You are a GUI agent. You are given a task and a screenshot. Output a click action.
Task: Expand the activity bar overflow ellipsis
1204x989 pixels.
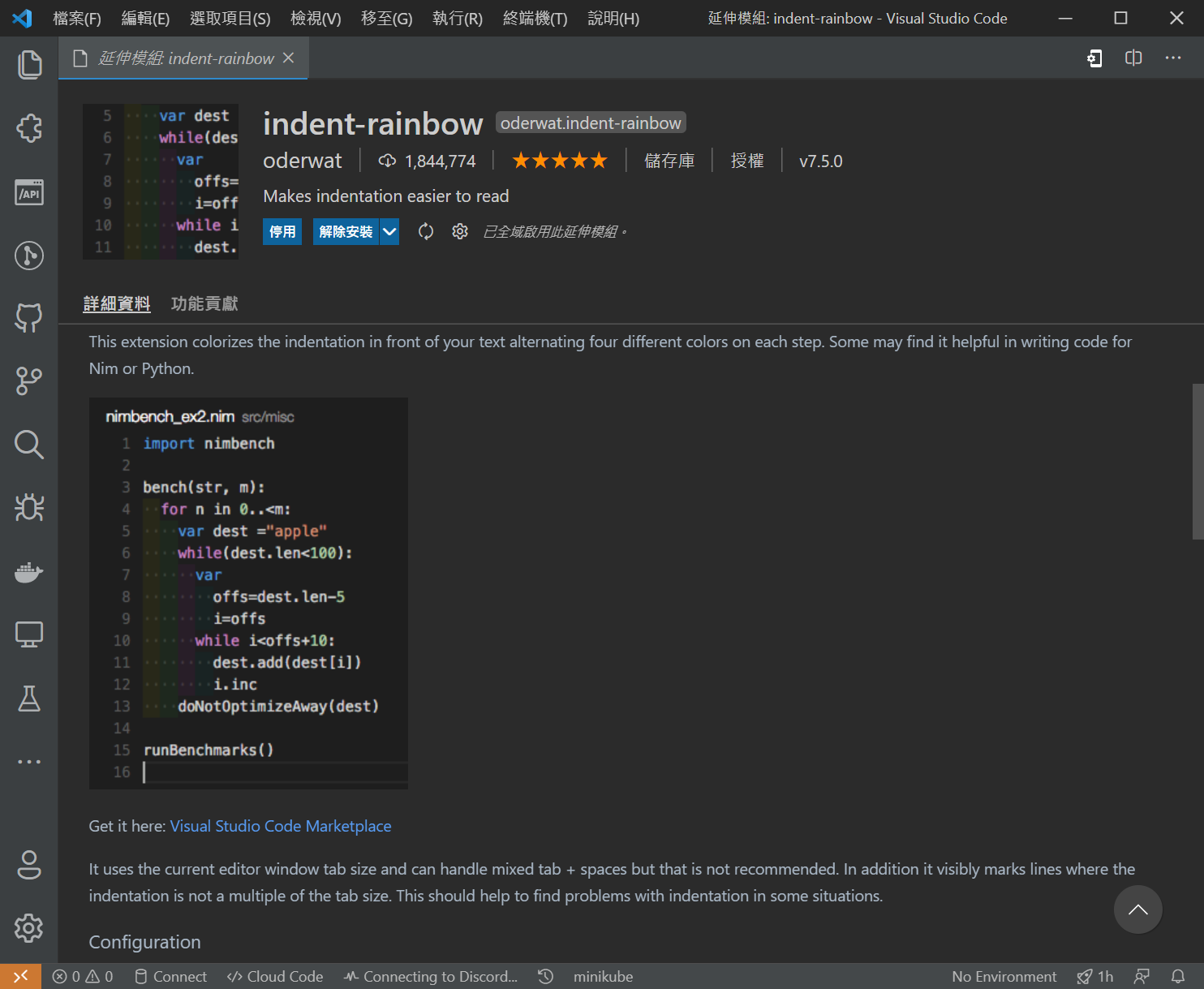coord(30,761)
